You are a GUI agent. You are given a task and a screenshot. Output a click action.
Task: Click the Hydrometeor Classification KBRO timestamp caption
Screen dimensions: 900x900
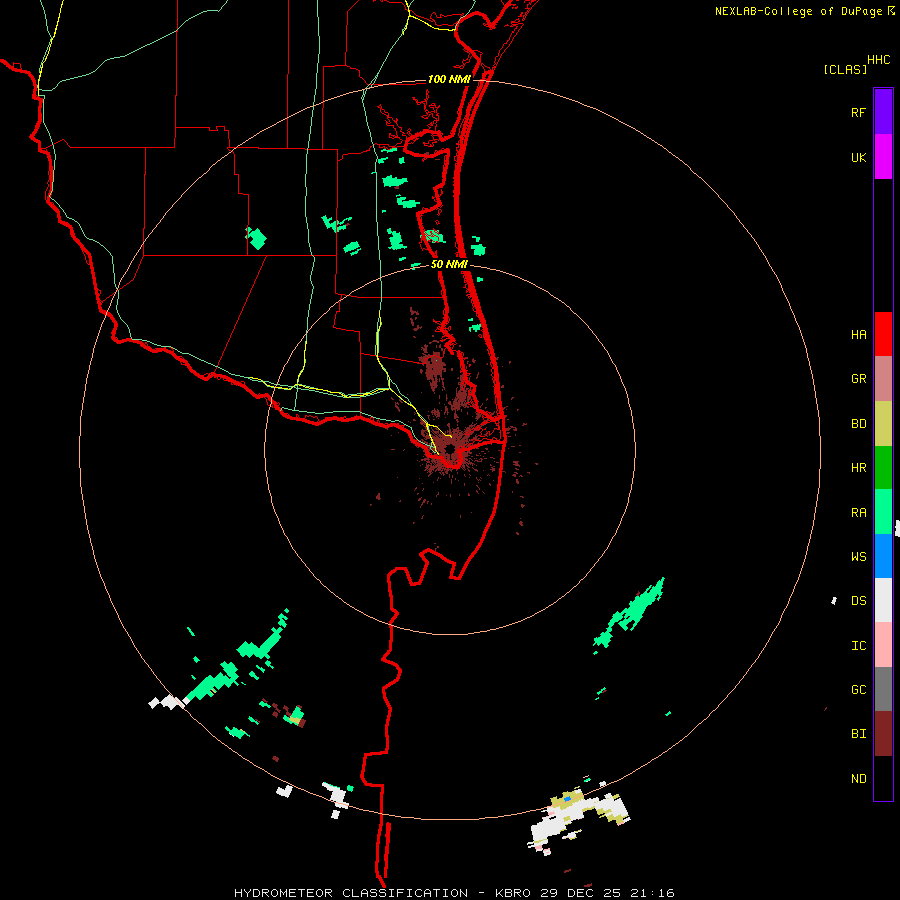click(454, 893)
